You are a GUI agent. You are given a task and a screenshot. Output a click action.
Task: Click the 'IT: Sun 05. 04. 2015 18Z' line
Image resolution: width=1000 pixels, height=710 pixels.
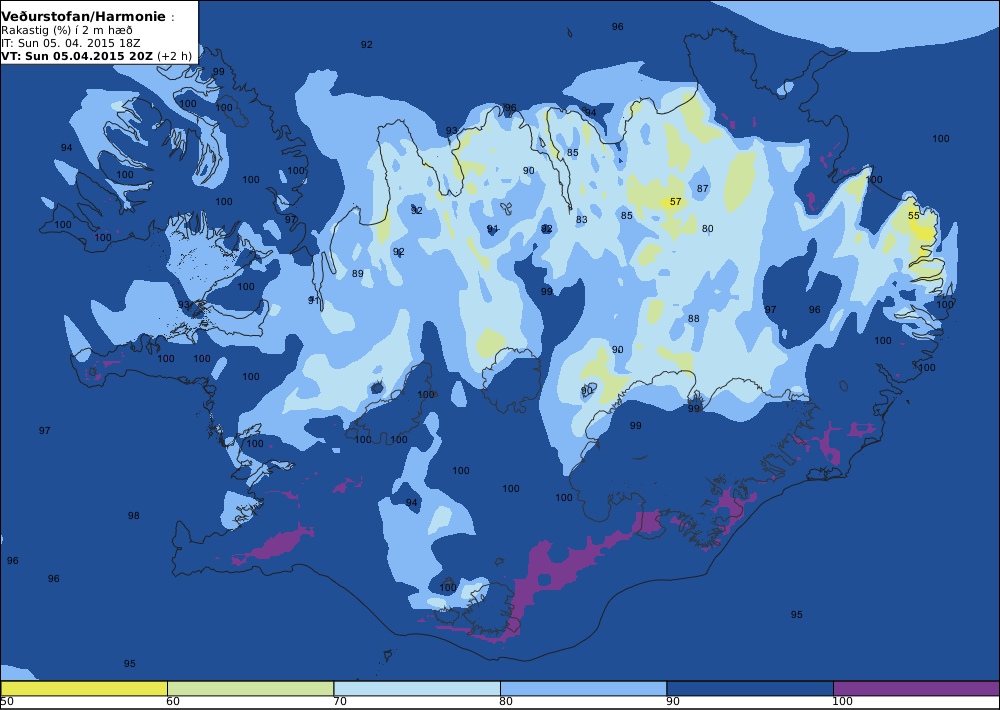tap(71, 43)
